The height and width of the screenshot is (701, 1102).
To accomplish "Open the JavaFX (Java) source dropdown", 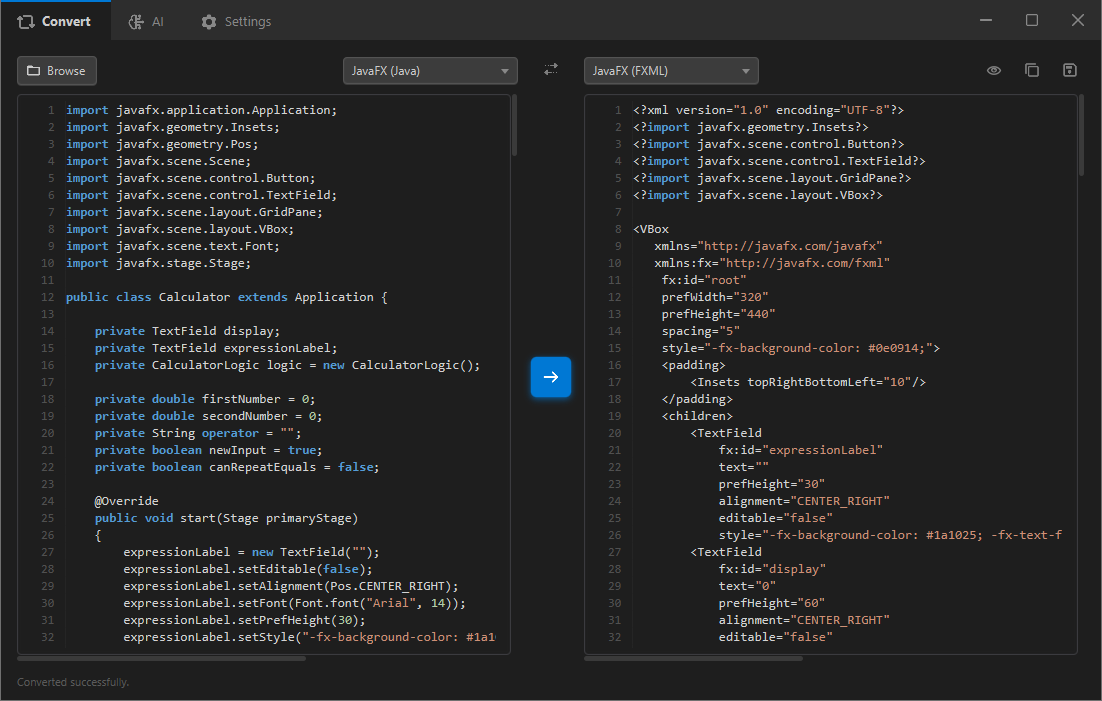I will click(430, 71).
